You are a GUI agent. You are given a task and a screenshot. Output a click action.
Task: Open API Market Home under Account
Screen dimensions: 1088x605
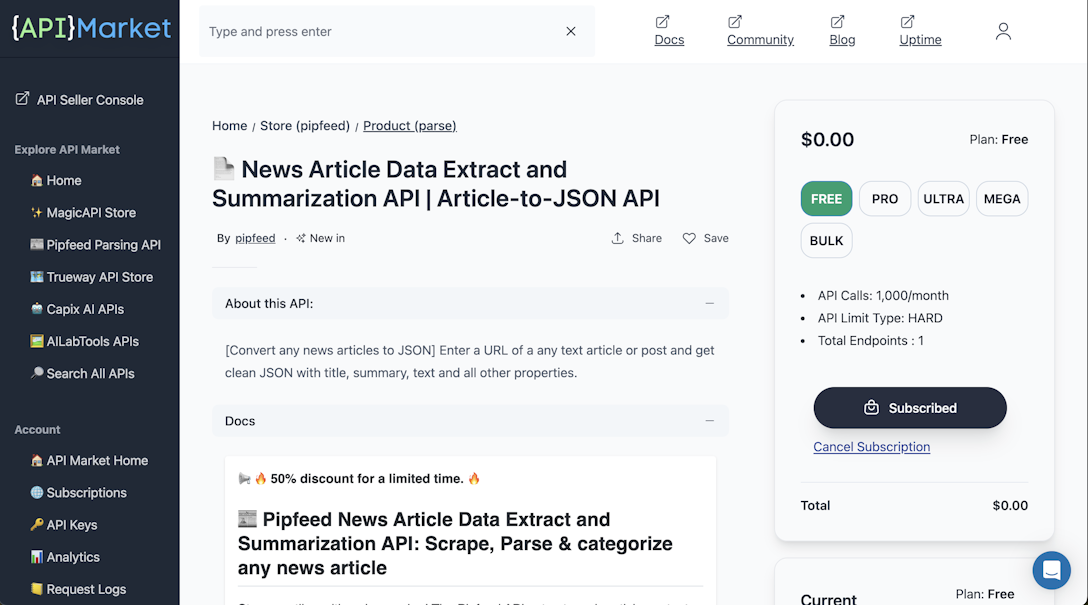[x=89, y=461]
